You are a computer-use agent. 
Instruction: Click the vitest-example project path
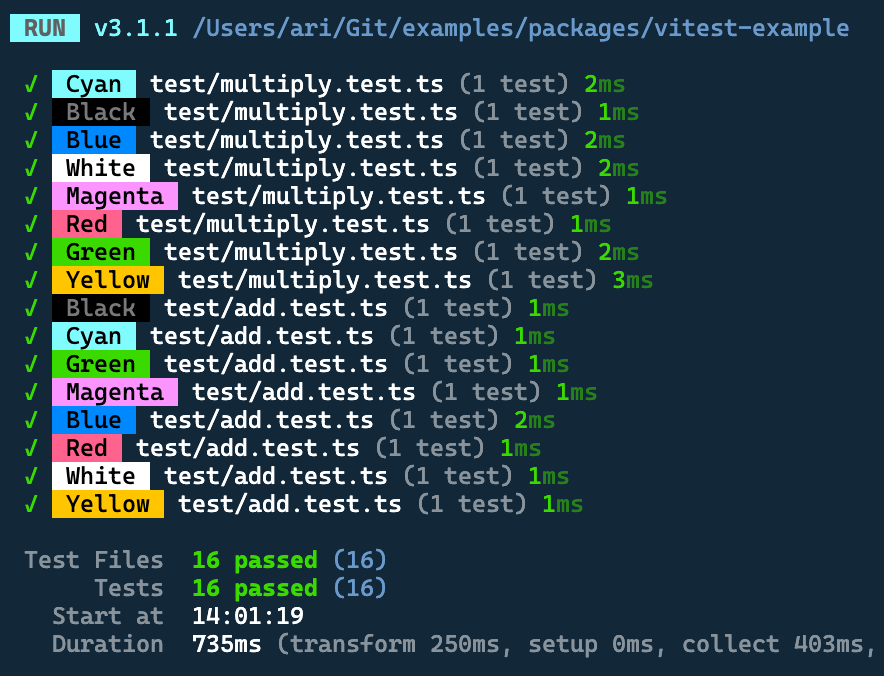click(520, 28)
